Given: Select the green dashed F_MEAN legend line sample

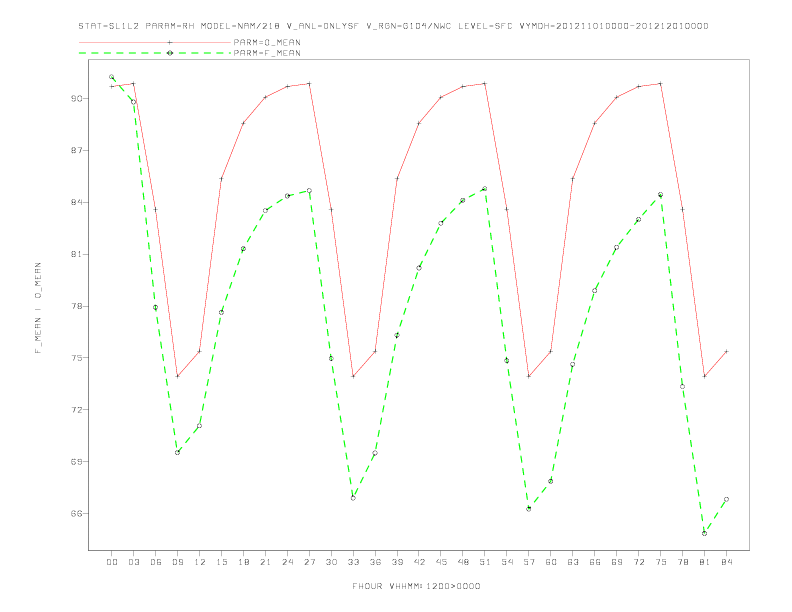Looking at the screenshot, I should pos(155,53).
